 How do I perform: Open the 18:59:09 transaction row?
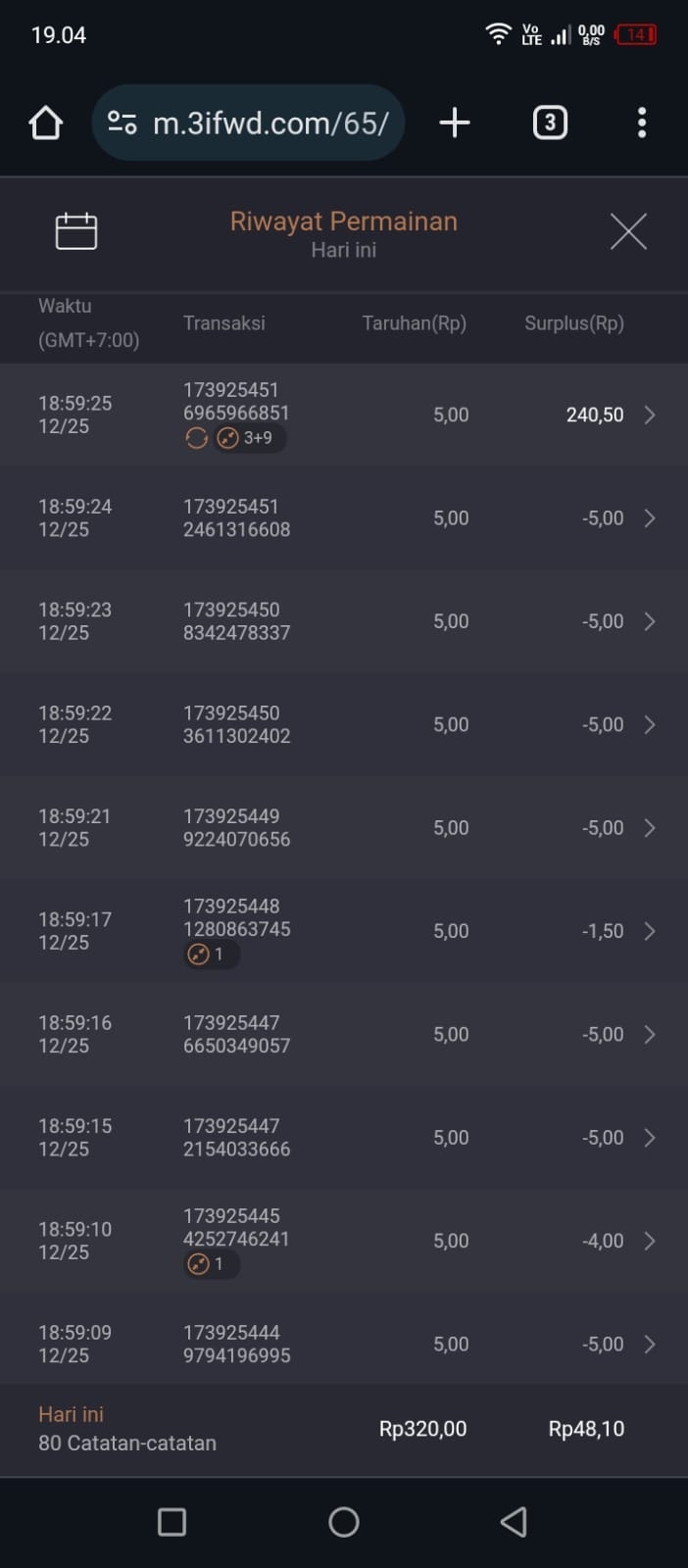pos(343,1344)
